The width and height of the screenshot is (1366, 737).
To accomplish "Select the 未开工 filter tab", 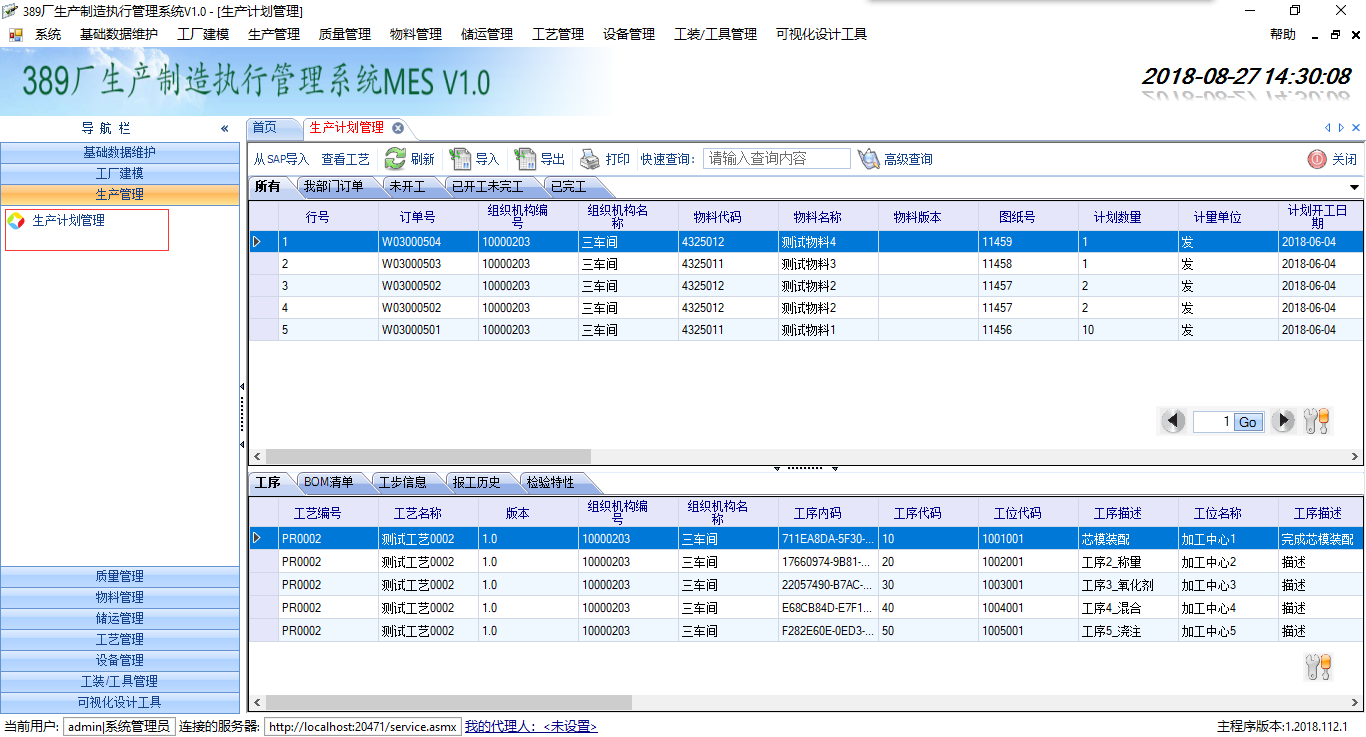I will tap(407, 187).
